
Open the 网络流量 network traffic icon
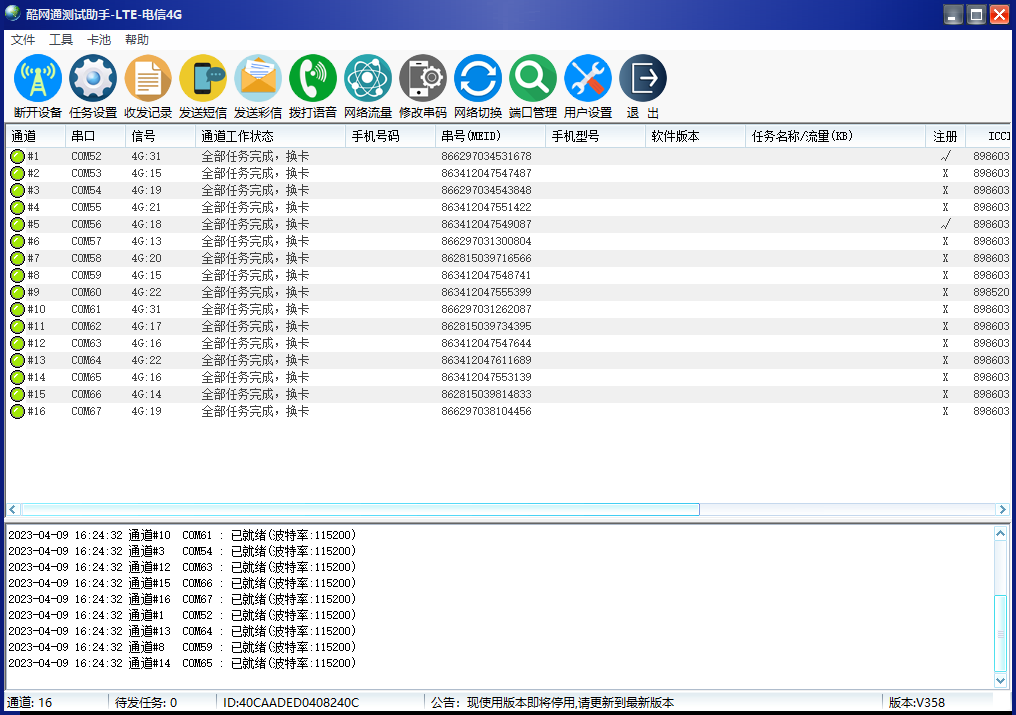[368, 78]
